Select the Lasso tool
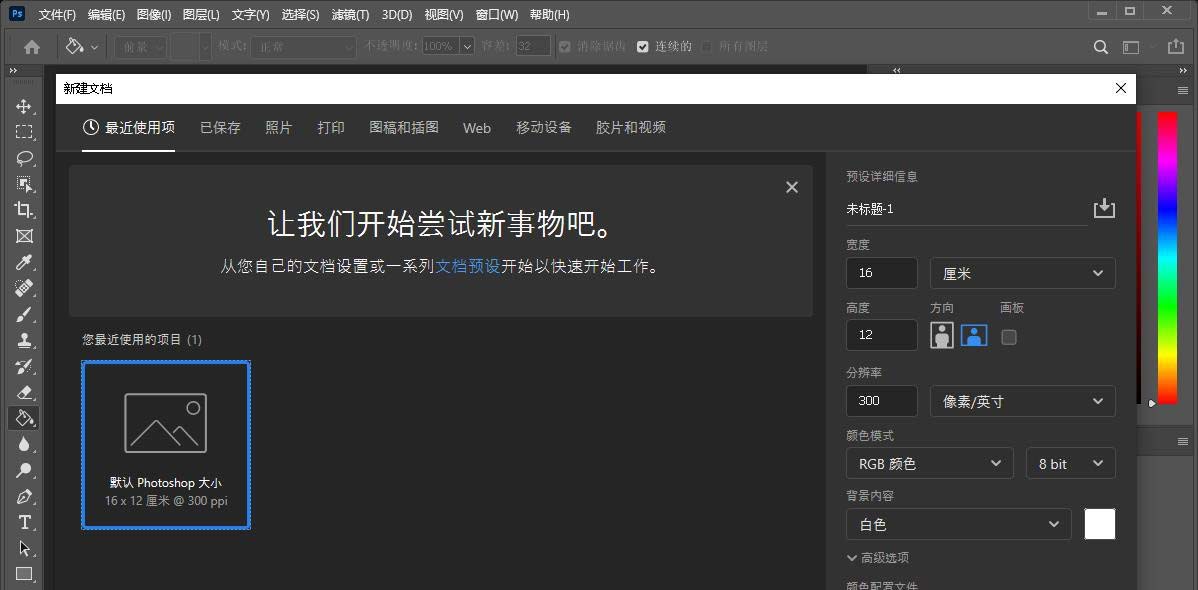The width and height of the screenshot is (1198, 590). point(24,158)
